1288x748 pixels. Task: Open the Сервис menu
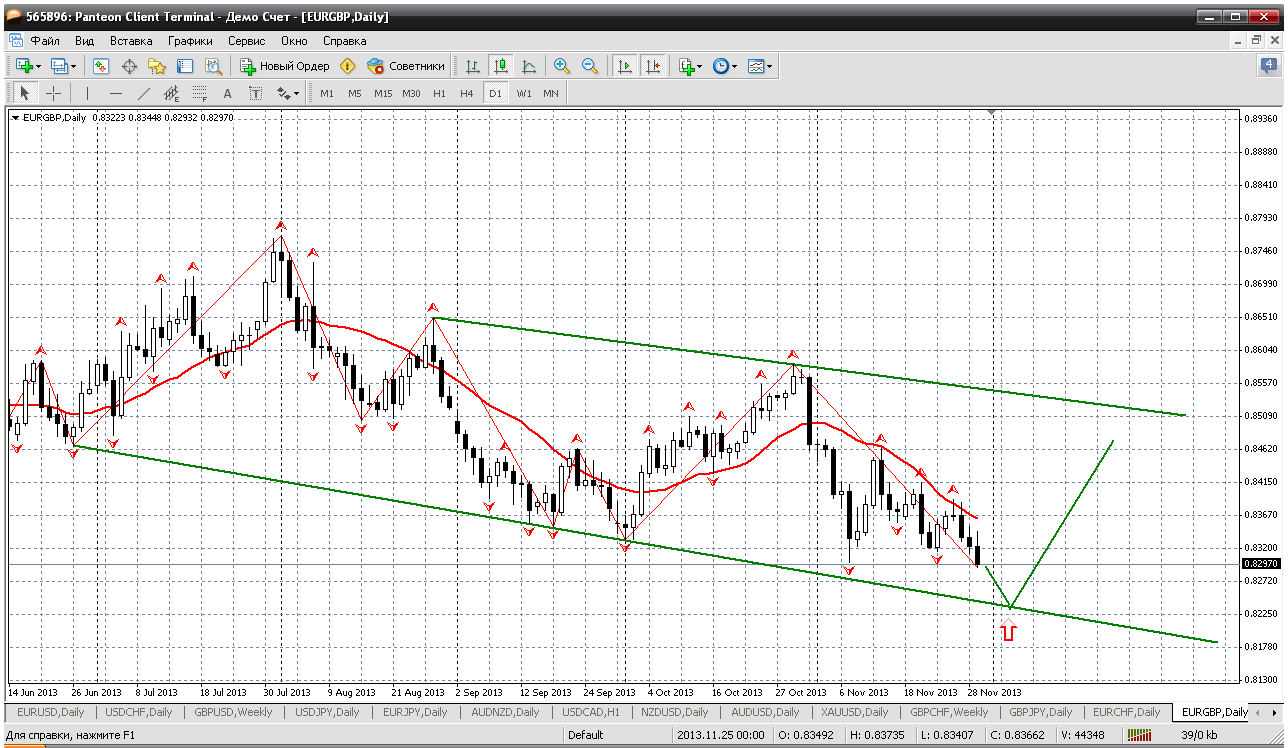pos(247,41)
